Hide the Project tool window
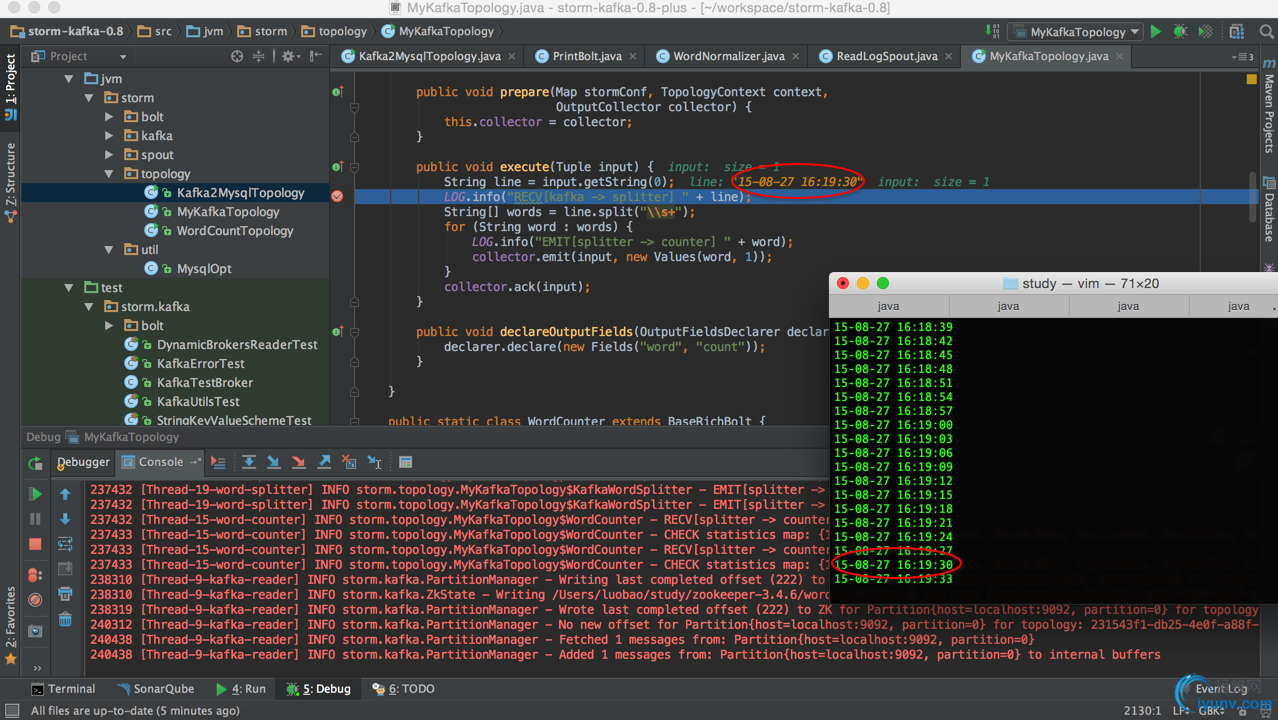This screenshot has width=1278, height=720. coord(315,56)
